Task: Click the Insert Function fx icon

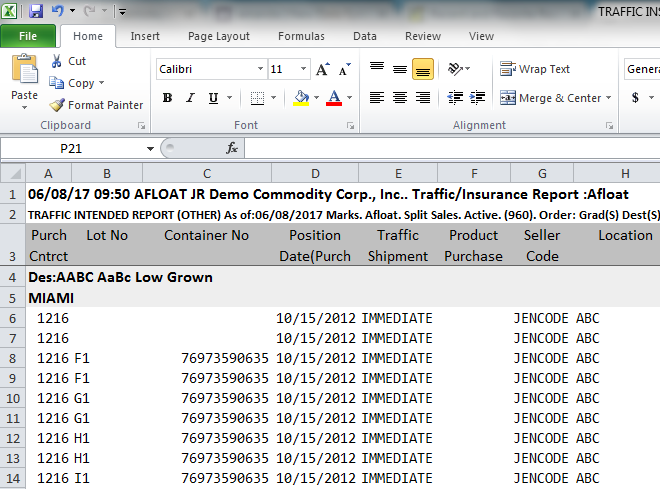Action: coord(232,148)
